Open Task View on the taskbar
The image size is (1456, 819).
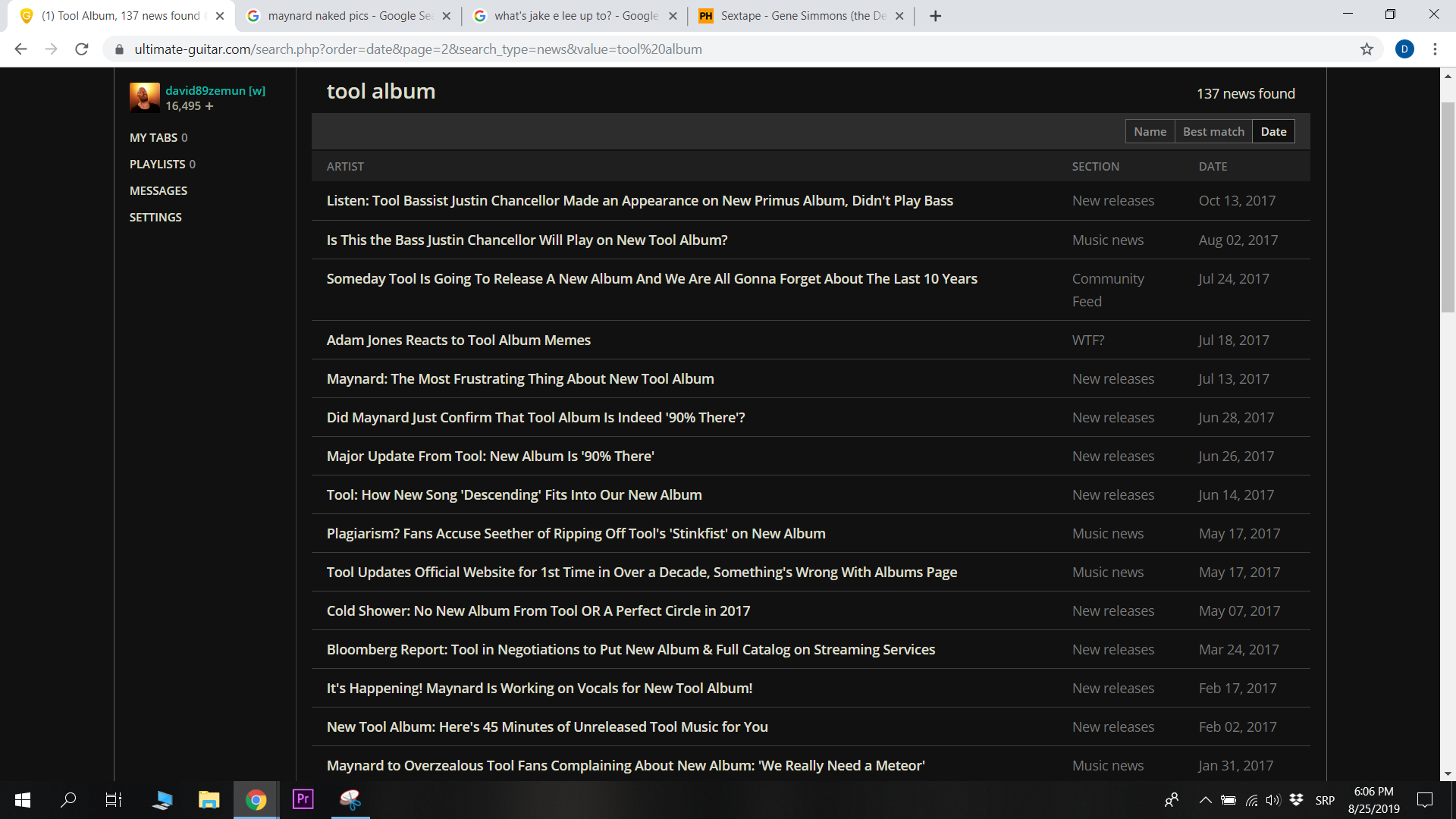114,800
